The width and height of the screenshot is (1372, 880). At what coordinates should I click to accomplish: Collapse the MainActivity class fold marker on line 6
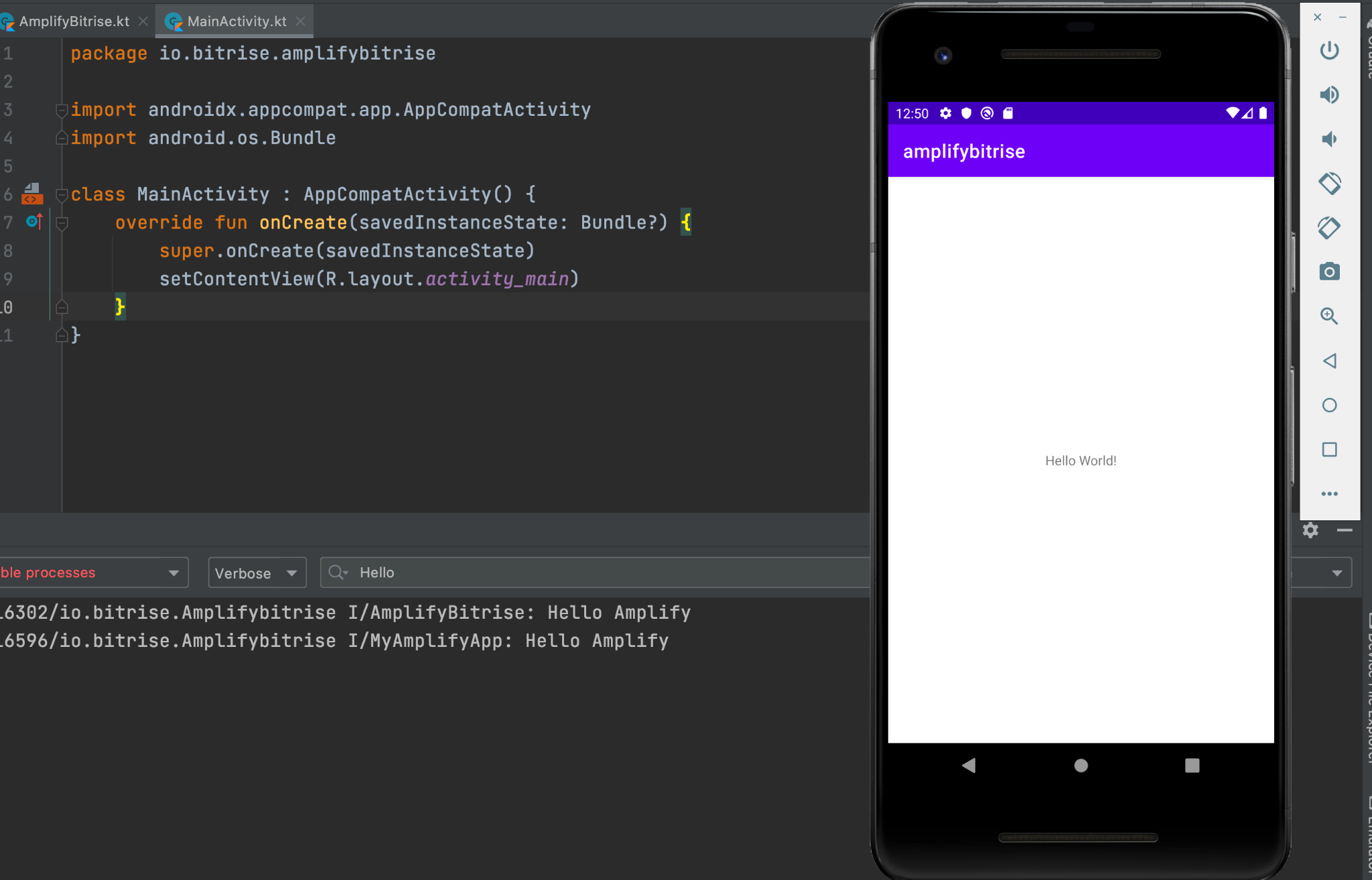point(62,195)
